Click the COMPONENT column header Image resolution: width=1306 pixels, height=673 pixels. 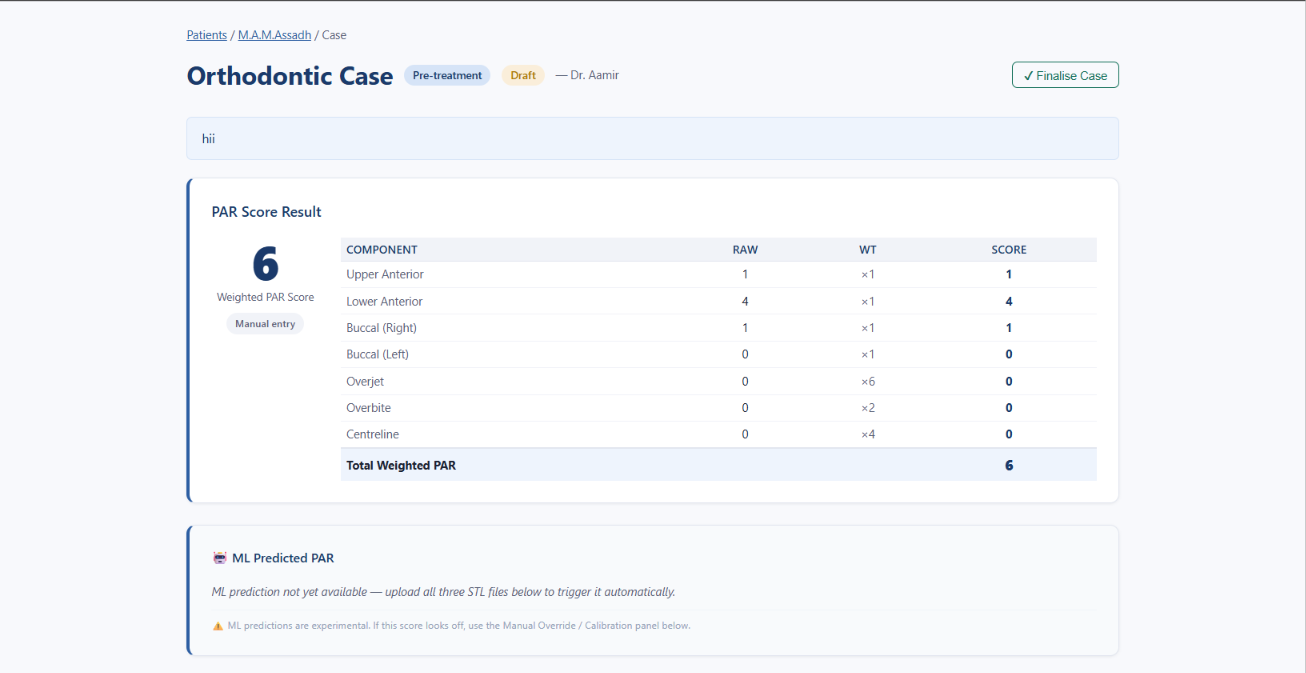[382, 250]
